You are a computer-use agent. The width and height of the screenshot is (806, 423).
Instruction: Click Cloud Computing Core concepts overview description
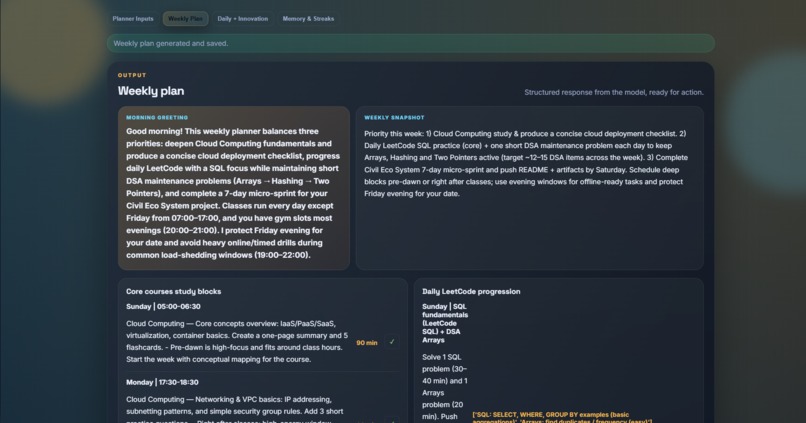[x=237, y=341]
